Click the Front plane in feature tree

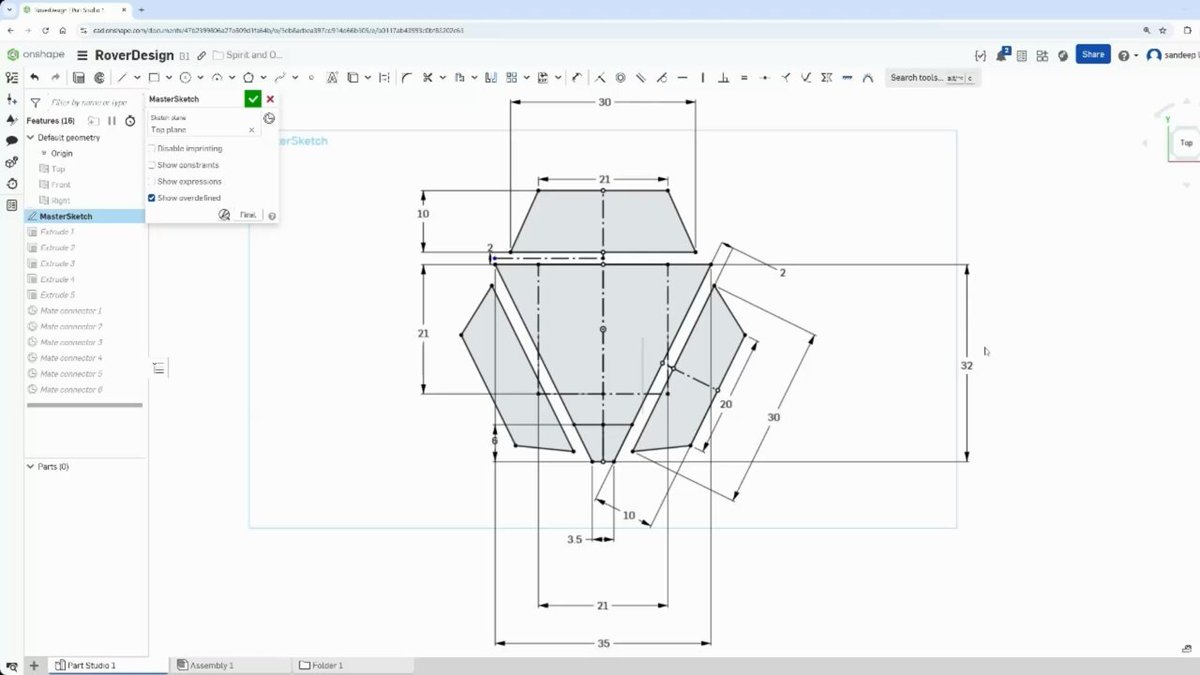click(61, 185)
